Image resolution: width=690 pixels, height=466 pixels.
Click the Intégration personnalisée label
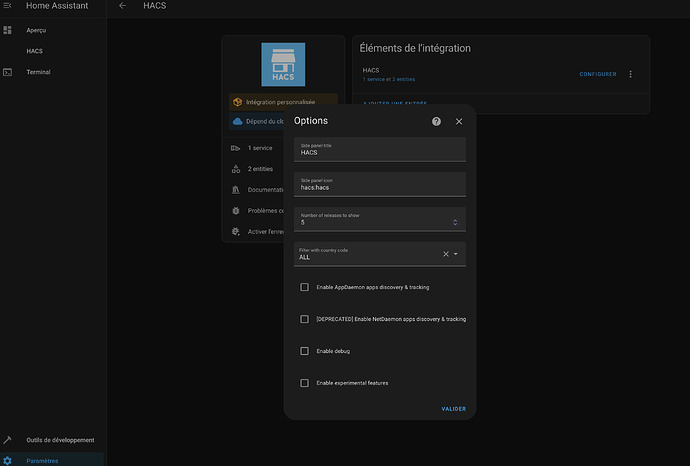coord(280,102)
